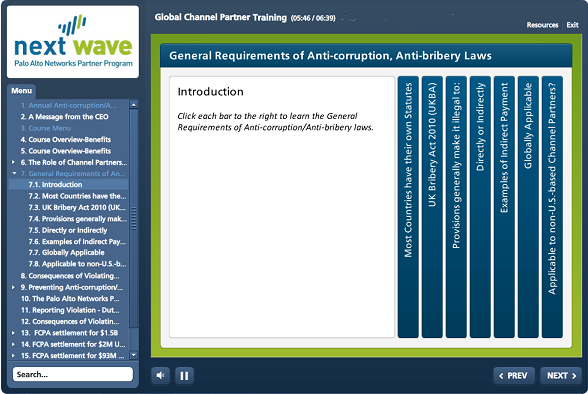The height and width of the screenshot is (394, 588).
Task: Click the menu scrollbar up arrow
Action: click(134, 105)
